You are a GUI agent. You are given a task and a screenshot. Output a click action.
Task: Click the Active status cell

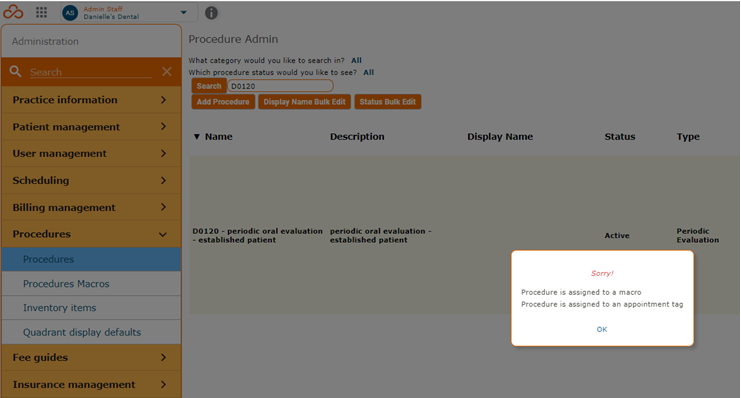(617, 235)
